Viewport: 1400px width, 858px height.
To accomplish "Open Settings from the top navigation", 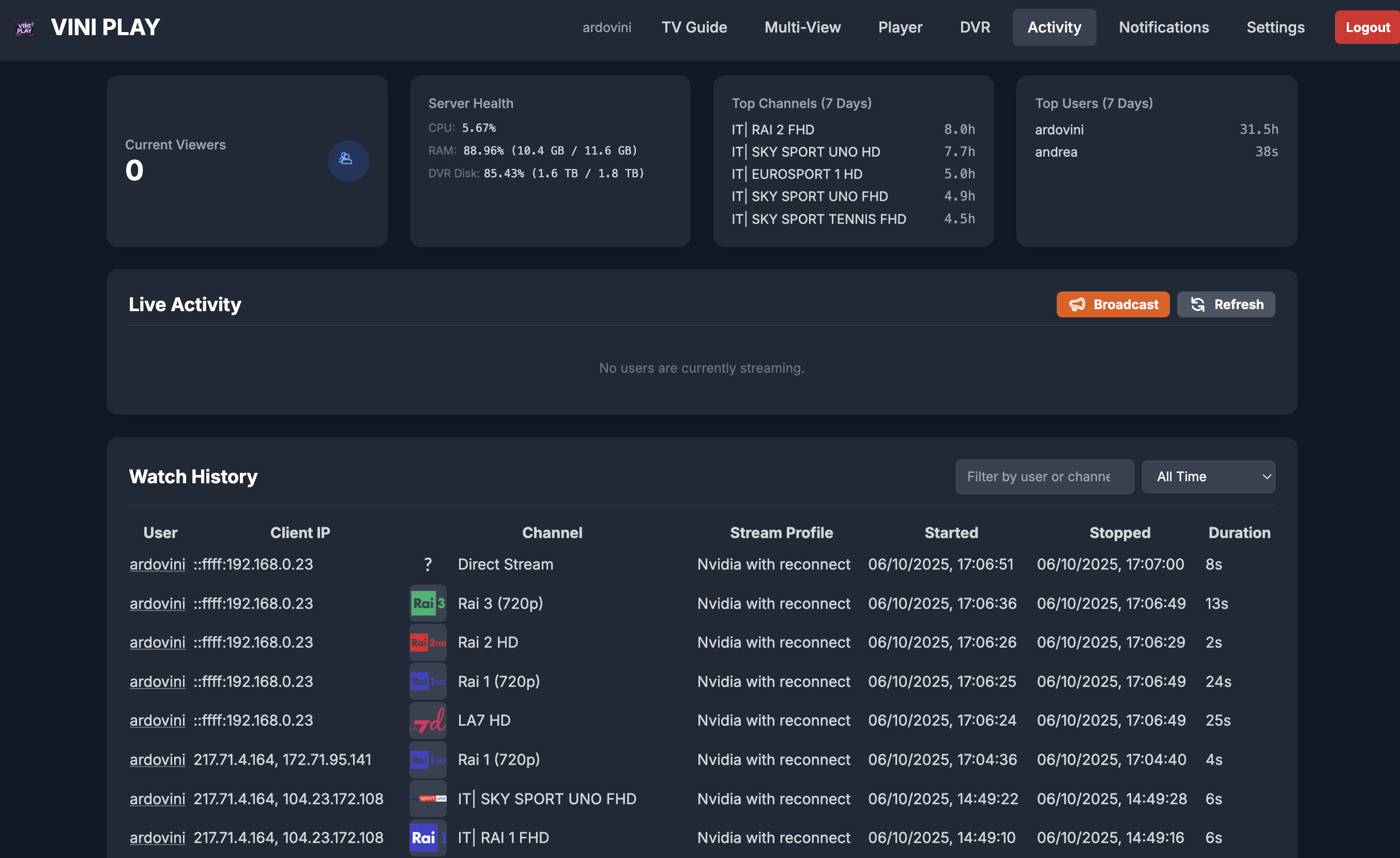I will point(1275,27).
